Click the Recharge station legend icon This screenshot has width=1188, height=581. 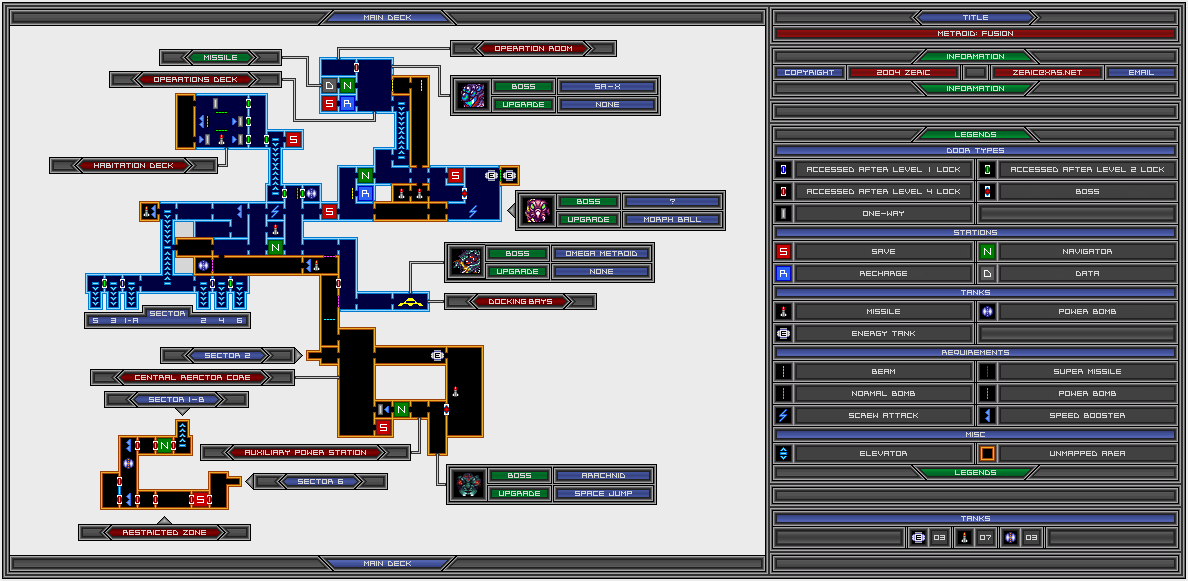coord(784,273)
